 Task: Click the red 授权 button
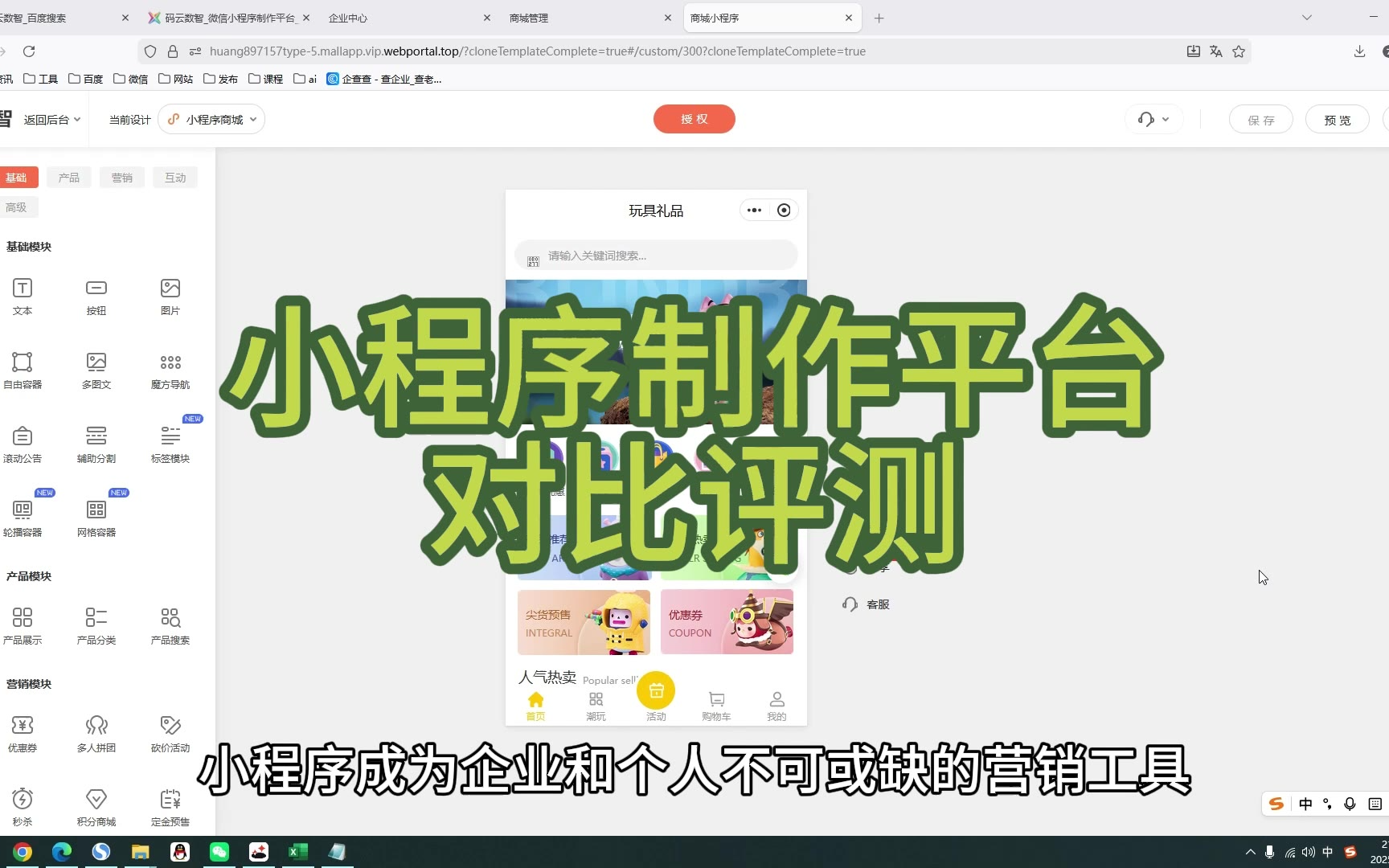694,119
